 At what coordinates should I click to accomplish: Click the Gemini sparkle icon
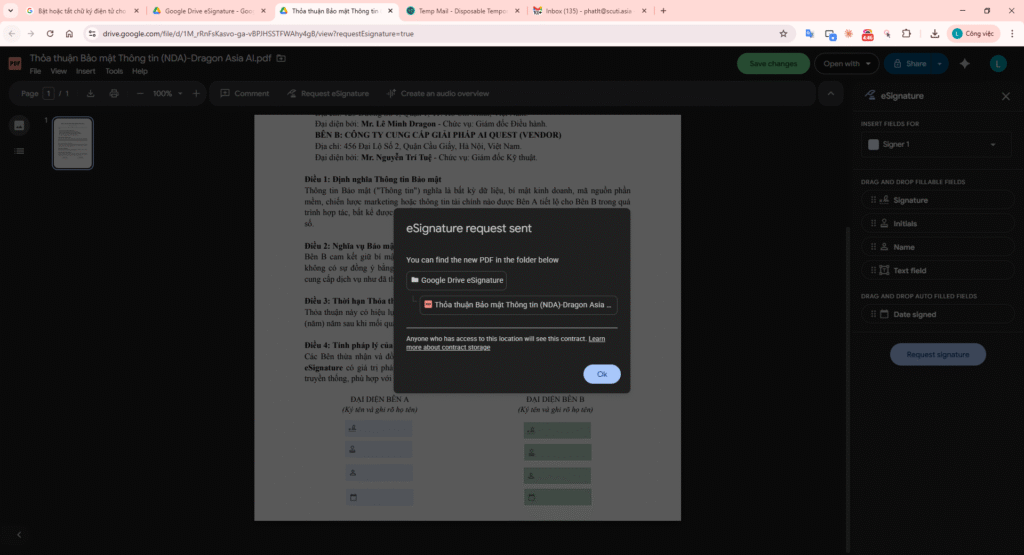tap(965, 64)
